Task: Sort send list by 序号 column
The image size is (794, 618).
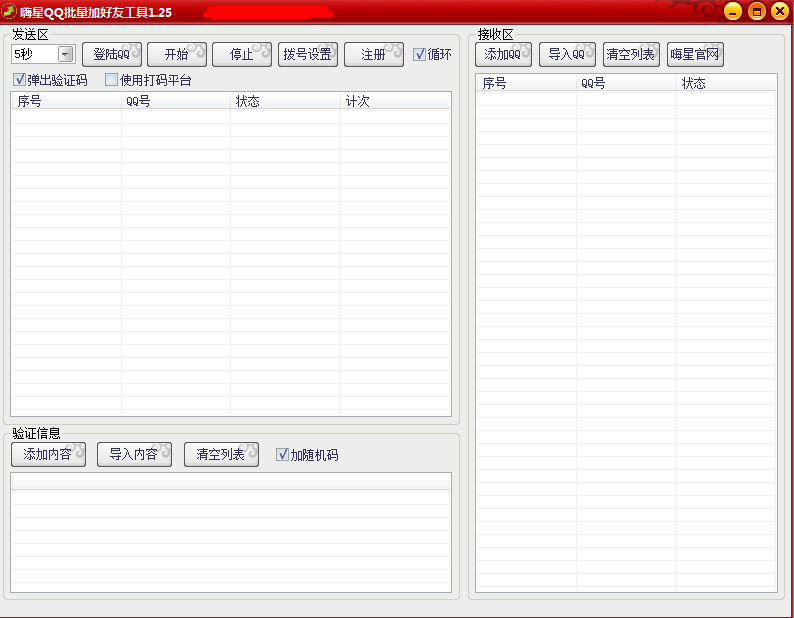Action: point(66,101)
